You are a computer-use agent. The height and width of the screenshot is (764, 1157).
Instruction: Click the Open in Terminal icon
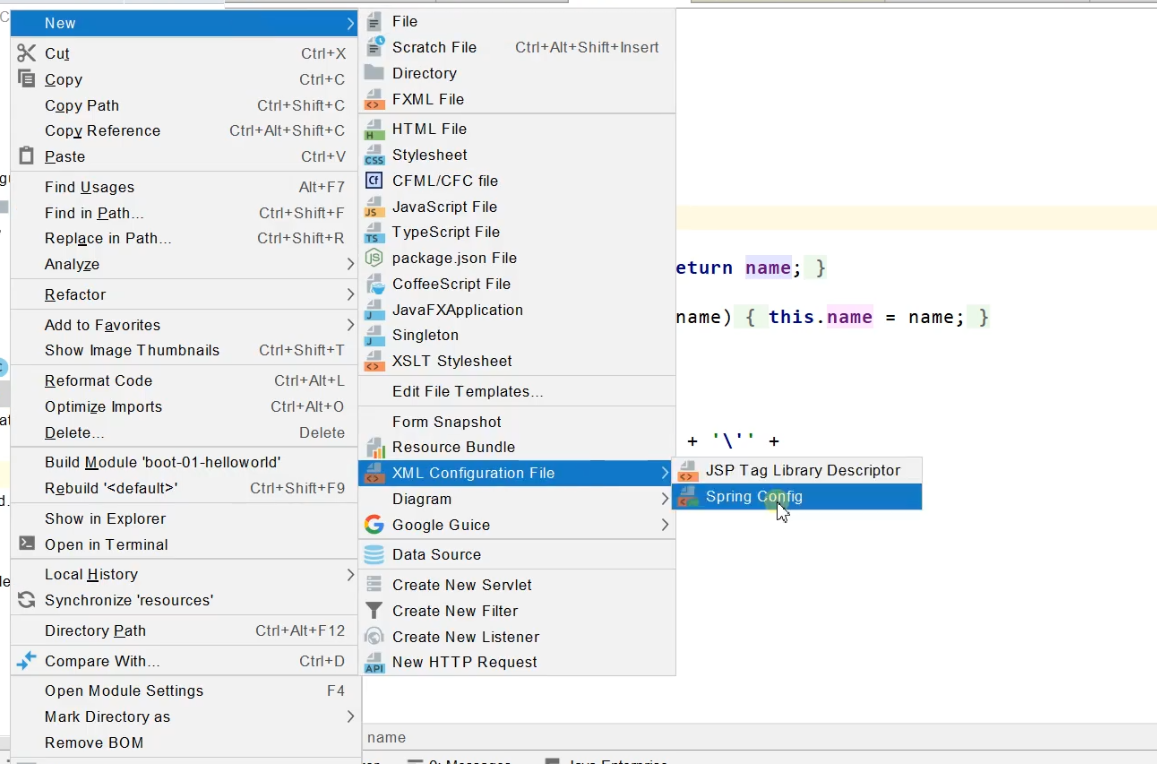[27, 544]
